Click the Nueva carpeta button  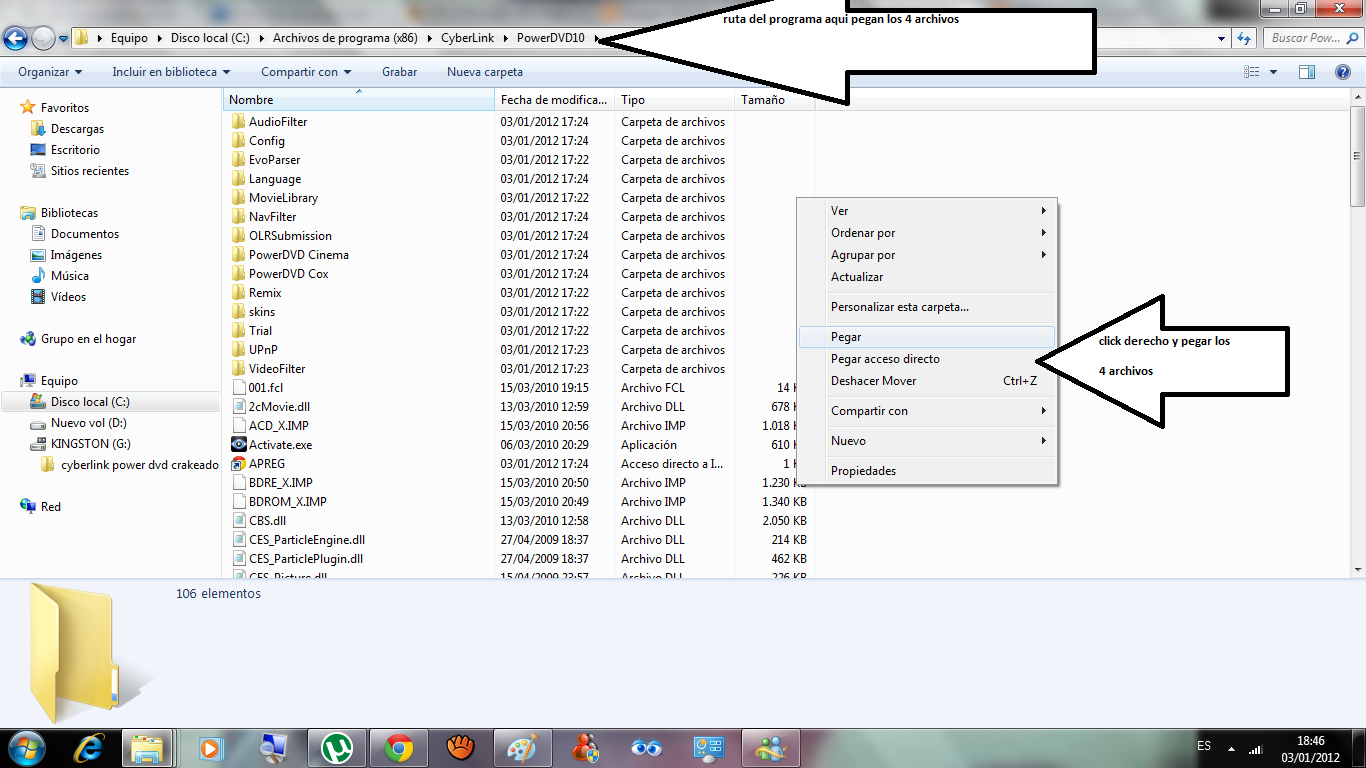click(x=485, y=72)
